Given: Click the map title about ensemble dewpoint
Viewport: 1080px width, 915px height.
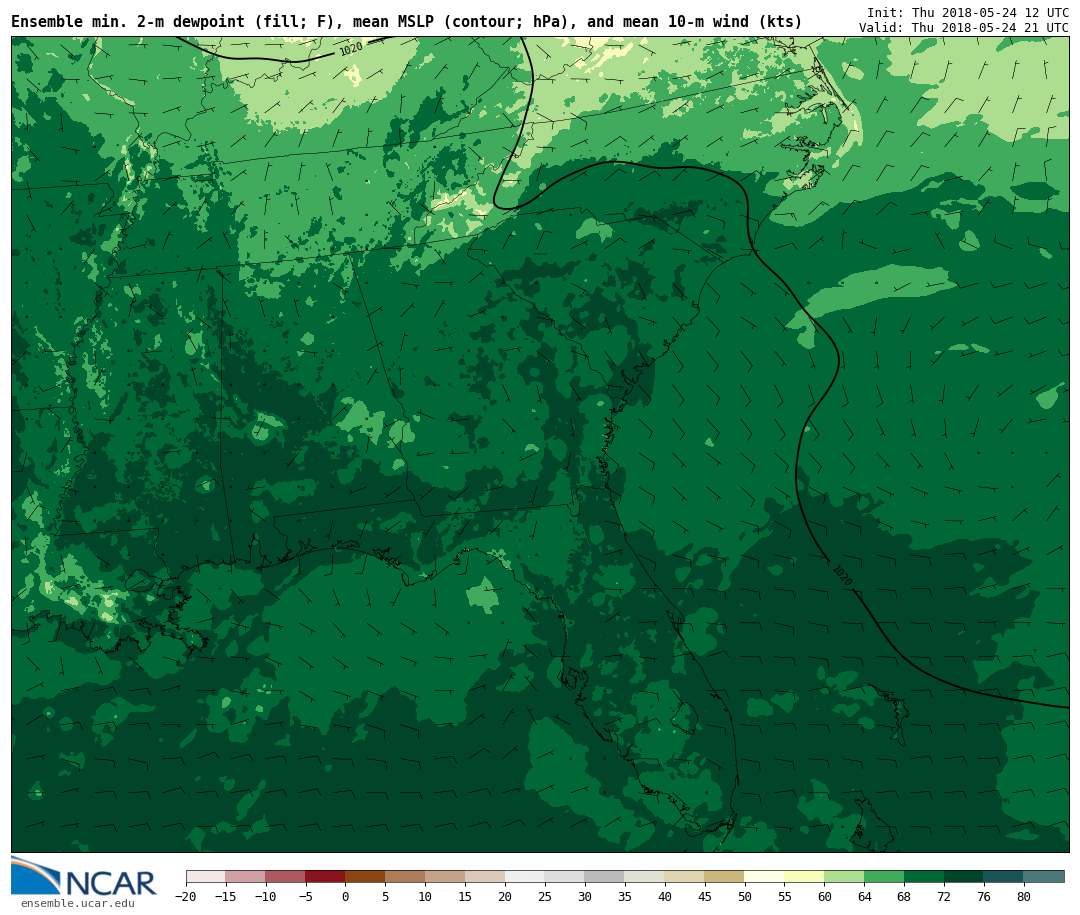Looking at the screenshot, I should pos(406,21).
